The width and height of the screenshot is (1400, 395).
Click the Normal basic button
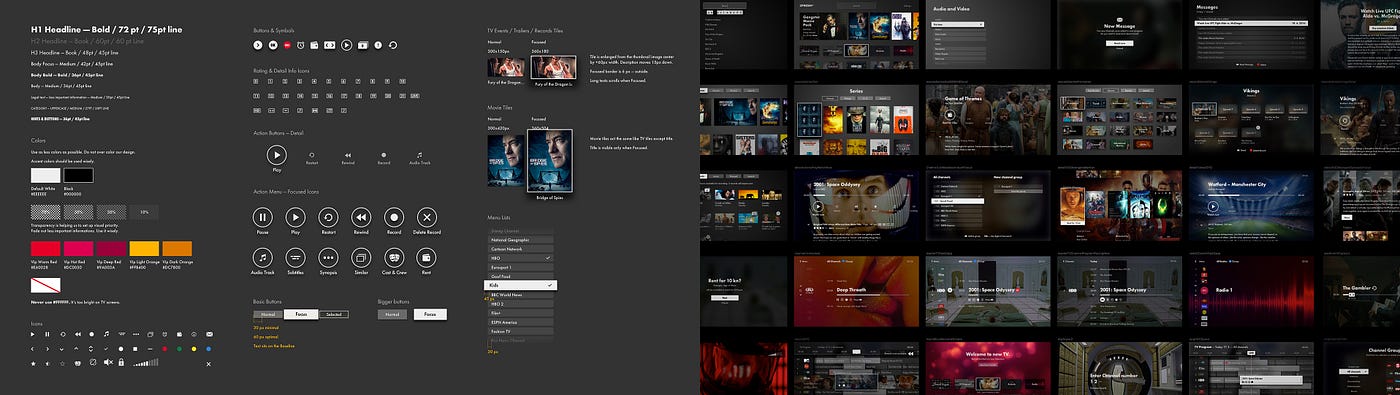coord(268,314)
